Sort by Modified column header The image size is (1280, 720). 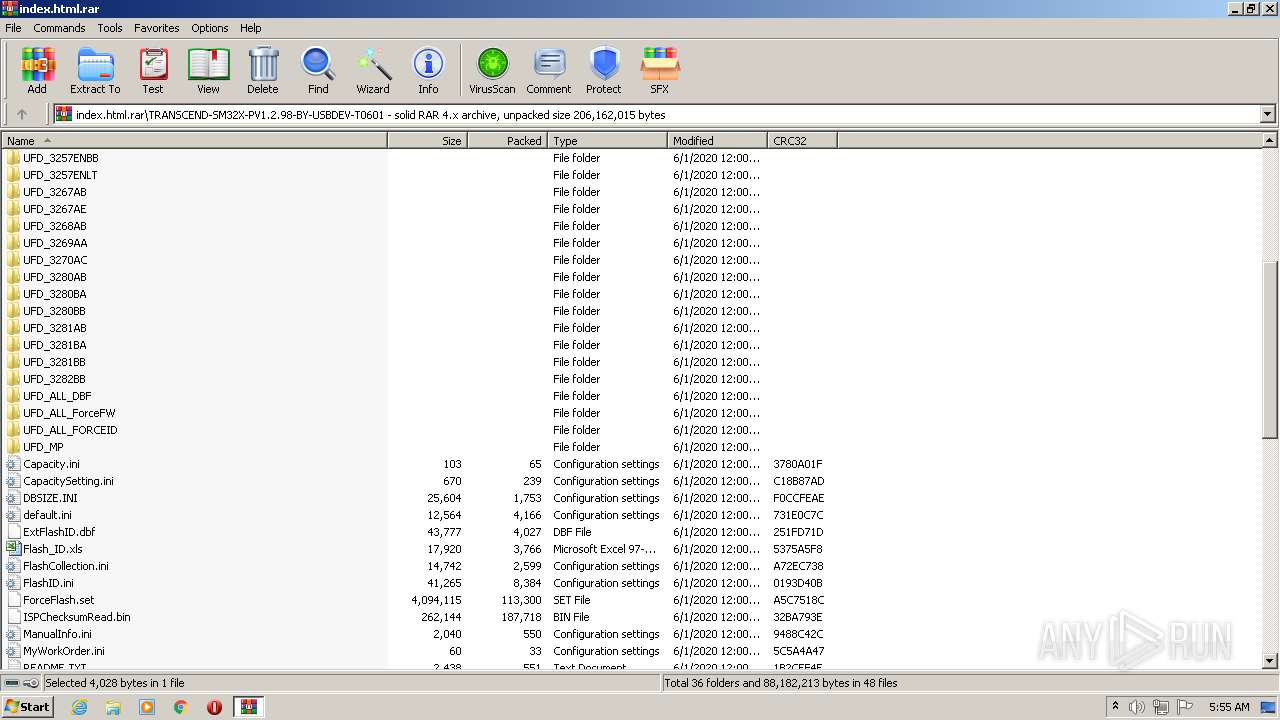click(718, 141)
